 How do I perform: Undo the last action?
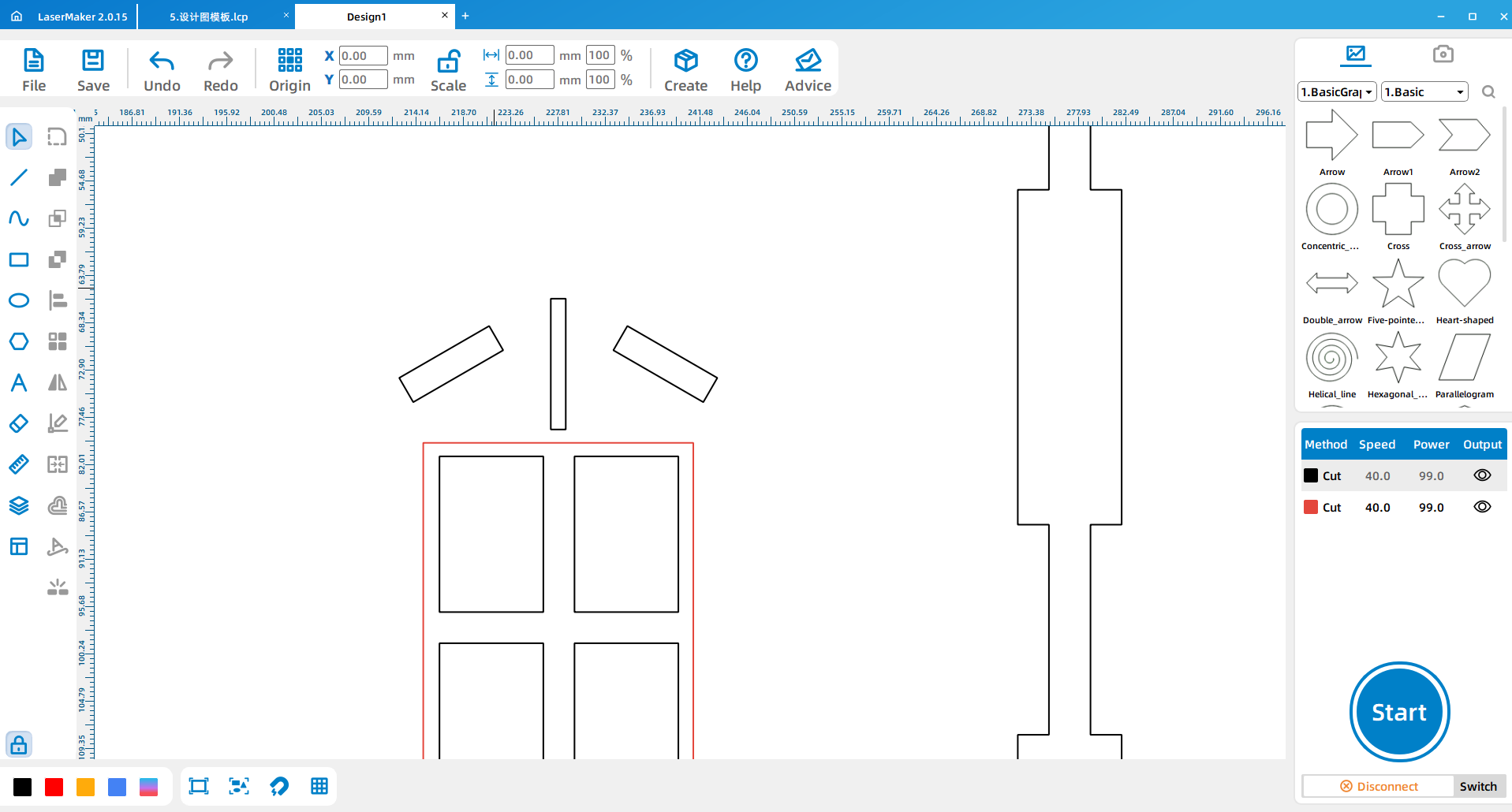point(162,70)
